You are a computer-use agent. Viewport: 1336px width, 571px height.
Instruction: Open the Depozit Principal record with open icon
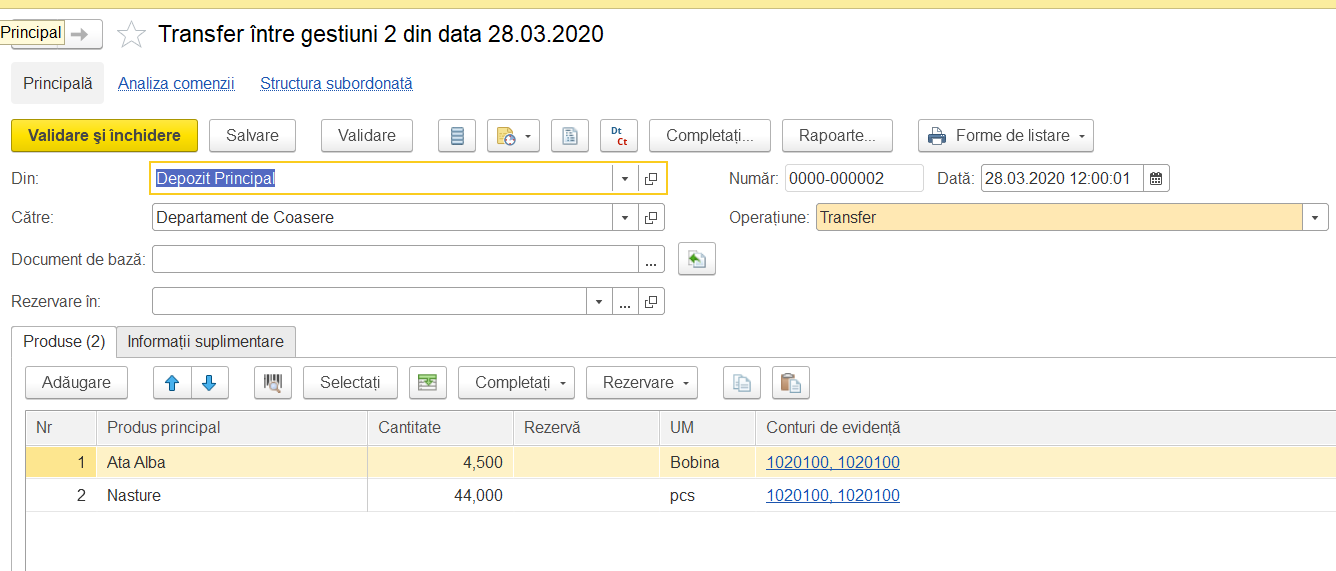[x=651, y=179]
